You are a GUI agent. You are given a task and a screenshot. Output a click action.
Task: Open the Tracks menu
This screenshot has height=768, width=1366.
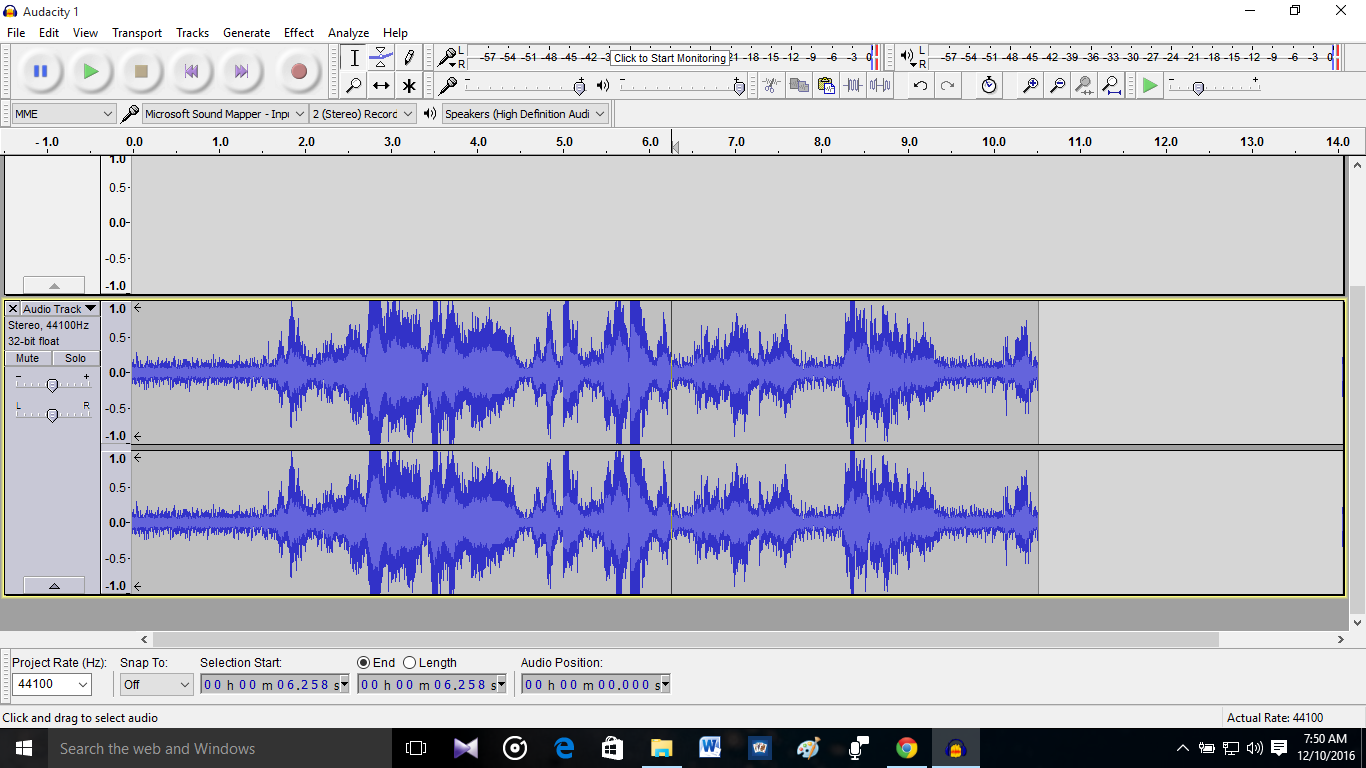click(x=192, y=33)
